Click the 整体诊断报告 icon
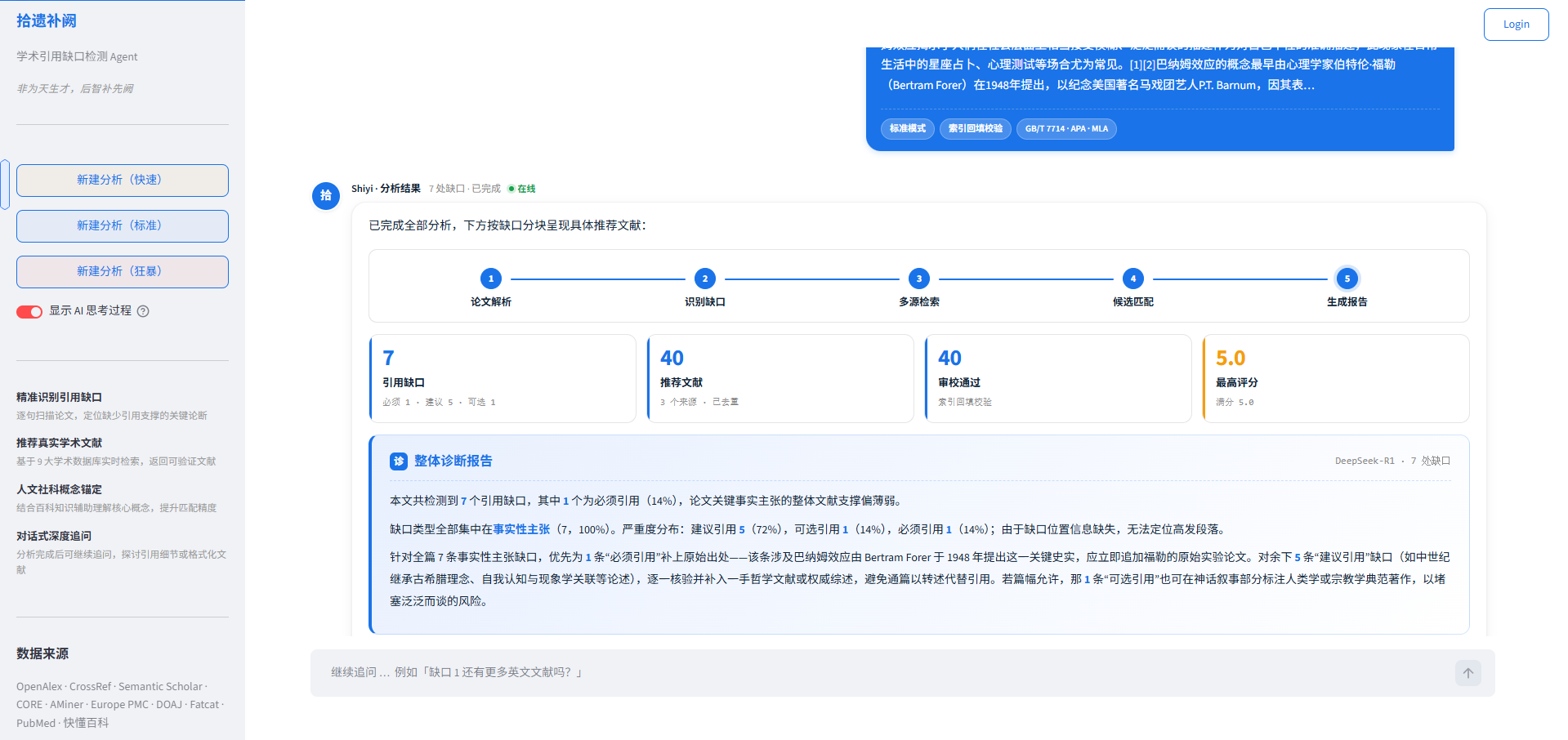Image resolution: width=1568 pixels, height=740 pixels. click(399, 461)
